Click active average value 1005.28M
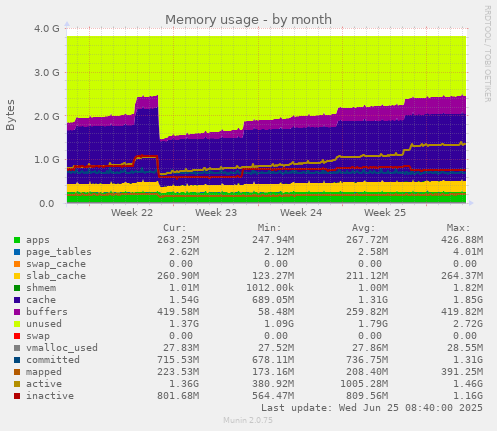 pyautogui.click(x=364, y=384)
